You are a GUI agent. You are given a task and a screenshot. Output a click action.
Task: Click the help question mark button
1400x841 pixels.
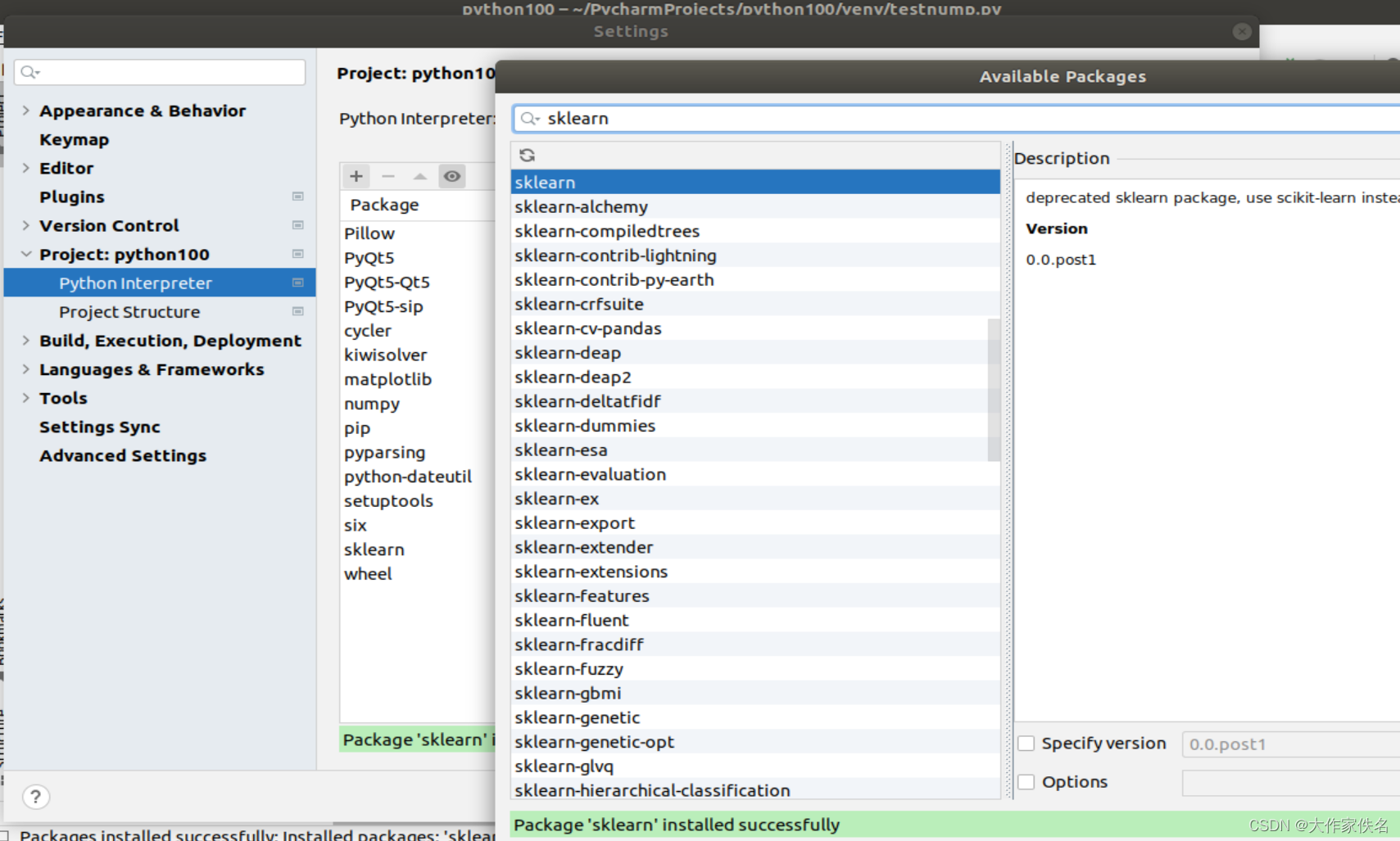pos(35,796)
